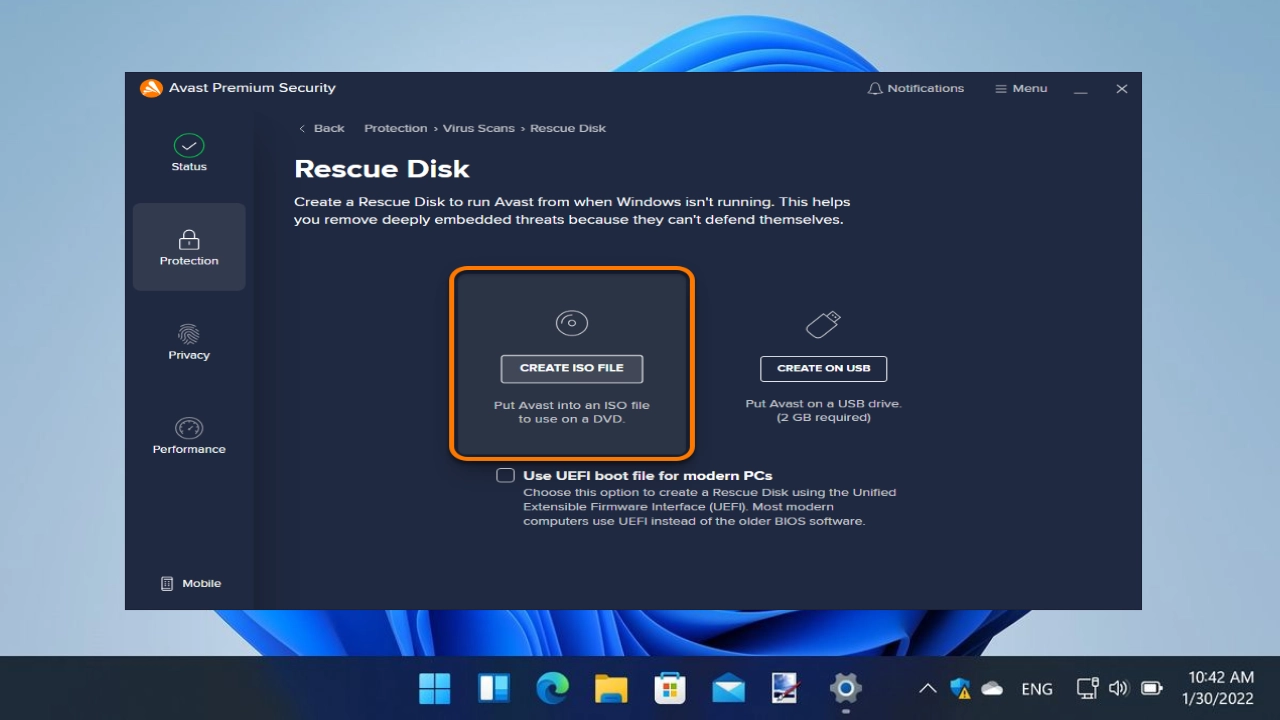Click the Virus Scans breadcrumb link
The image size is (1280, 720).
(479, 128)
